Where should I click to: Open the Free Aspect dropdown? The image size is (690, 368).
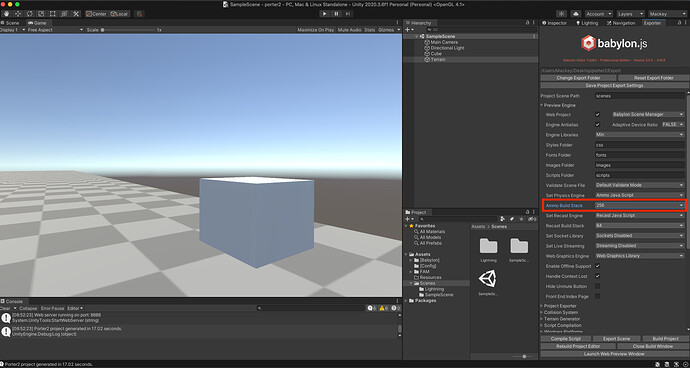coord(55,30)
